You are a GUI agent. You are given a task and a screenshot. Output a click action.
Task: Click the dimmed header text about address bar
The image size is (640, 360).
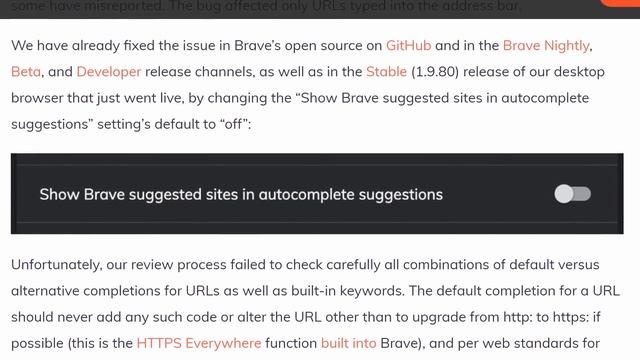coord(266,6)
